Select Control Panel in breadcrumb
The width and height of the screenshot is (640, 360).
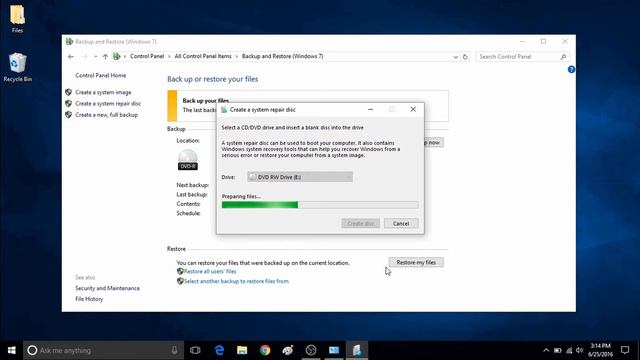click(x=147, y=56)
